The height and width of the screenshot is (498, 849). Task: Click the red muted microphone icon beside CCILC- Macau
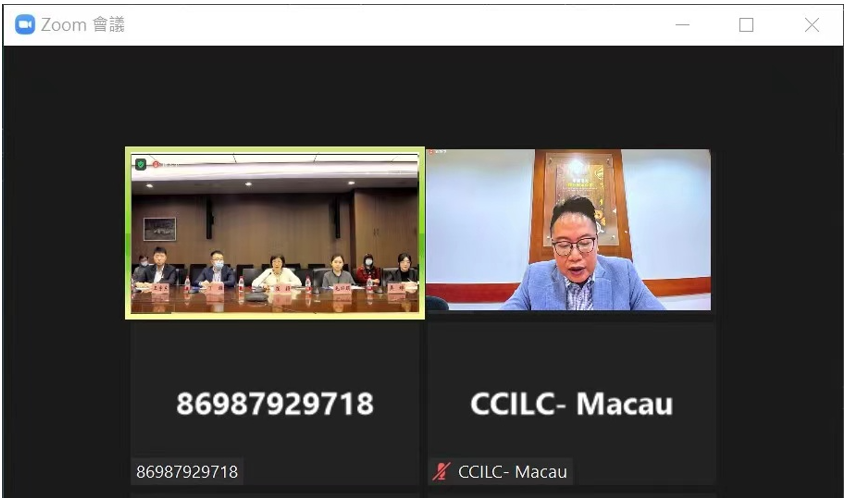pyautogui.click(x=441, y=472)
